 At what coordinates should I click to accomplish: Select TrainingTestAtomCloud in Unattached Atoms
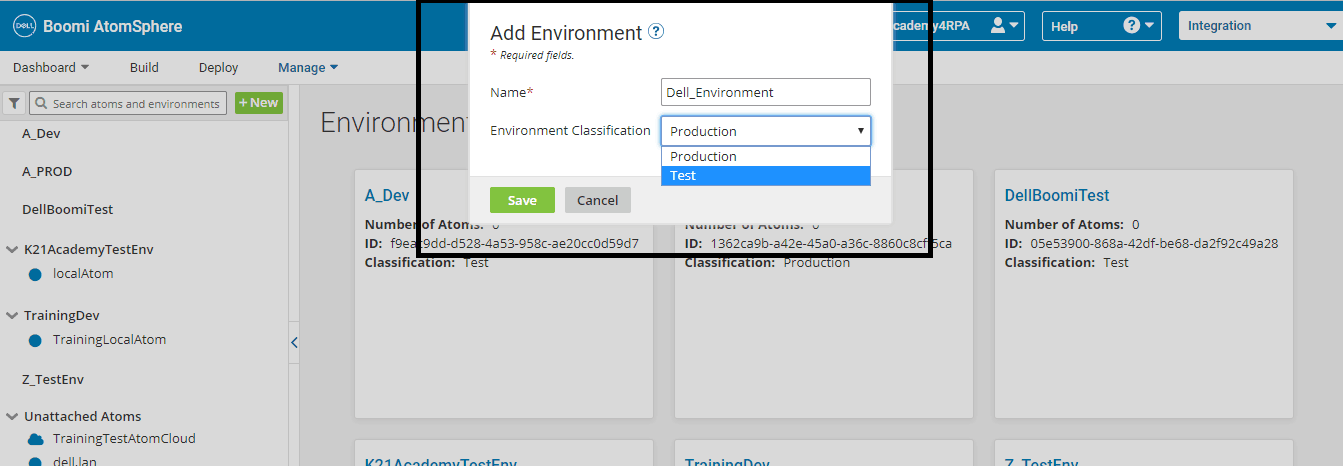pos(124,439)
